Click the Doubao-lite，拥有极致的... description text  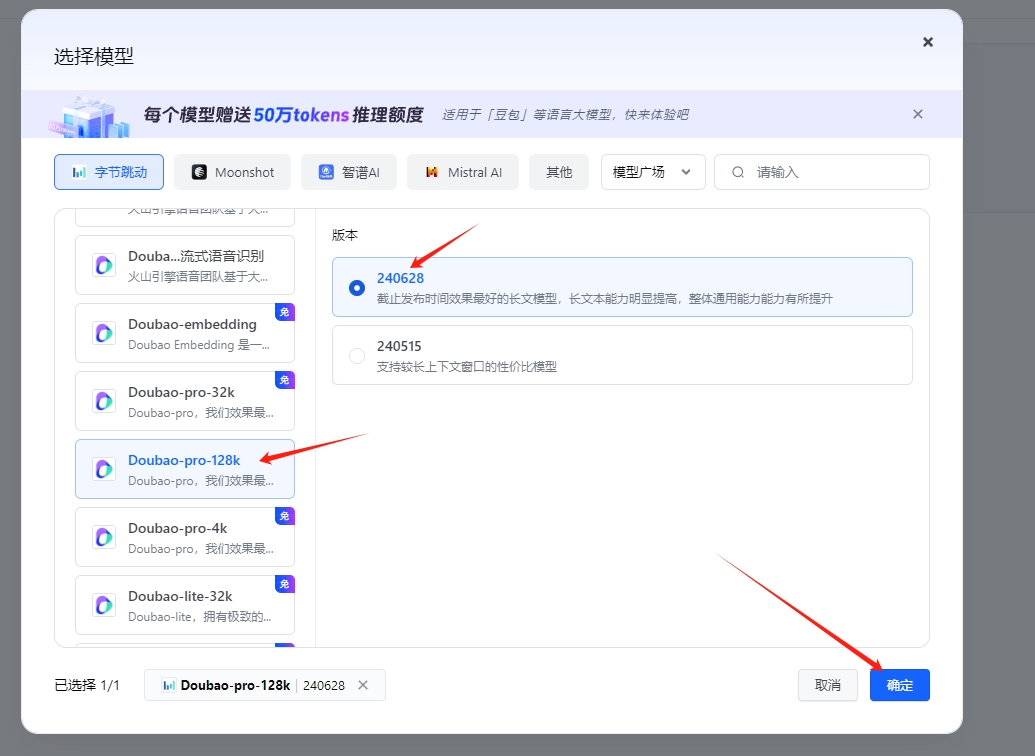click(200, 617)
